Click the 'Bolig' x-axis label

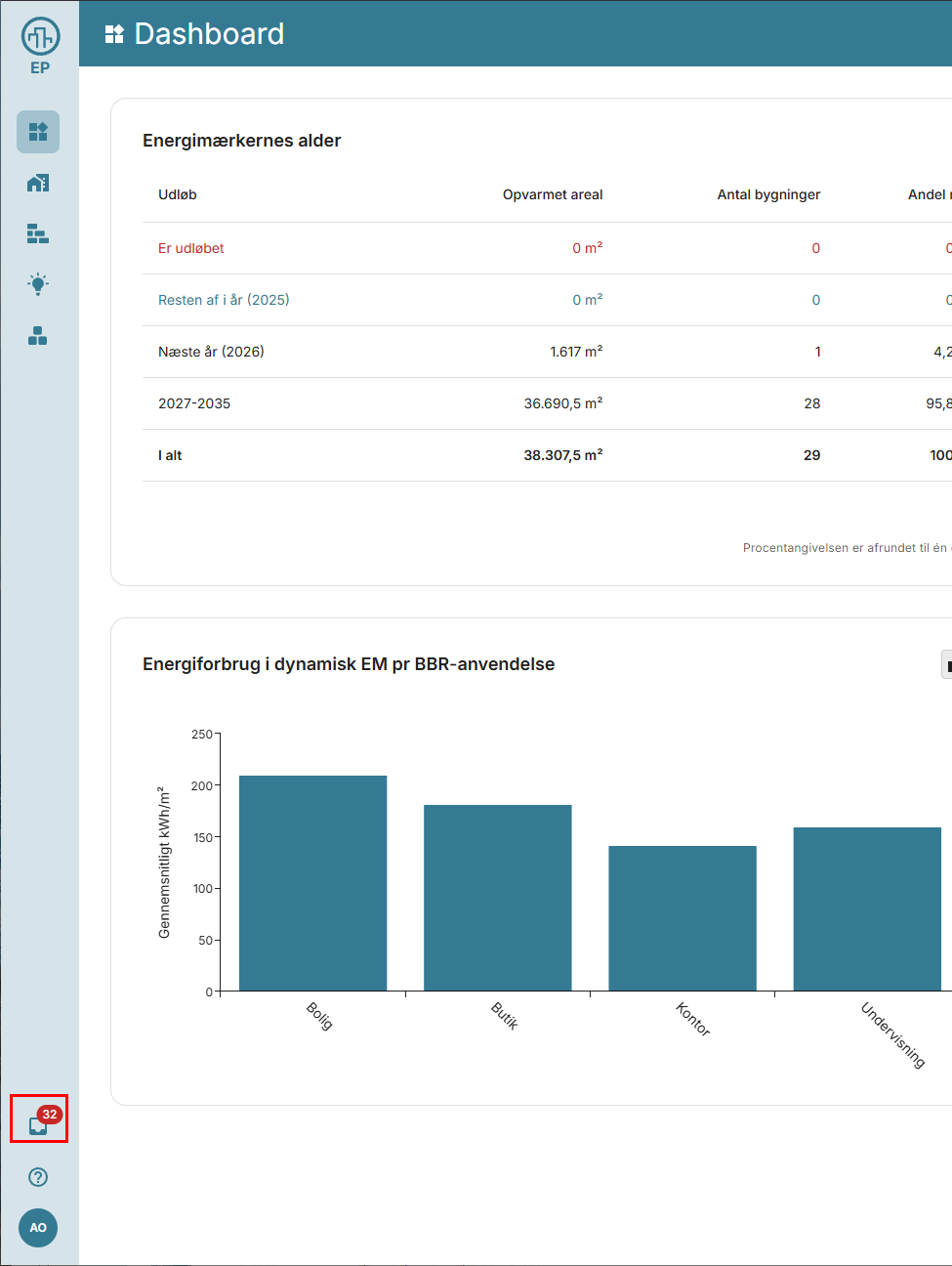pos(319,1016)
